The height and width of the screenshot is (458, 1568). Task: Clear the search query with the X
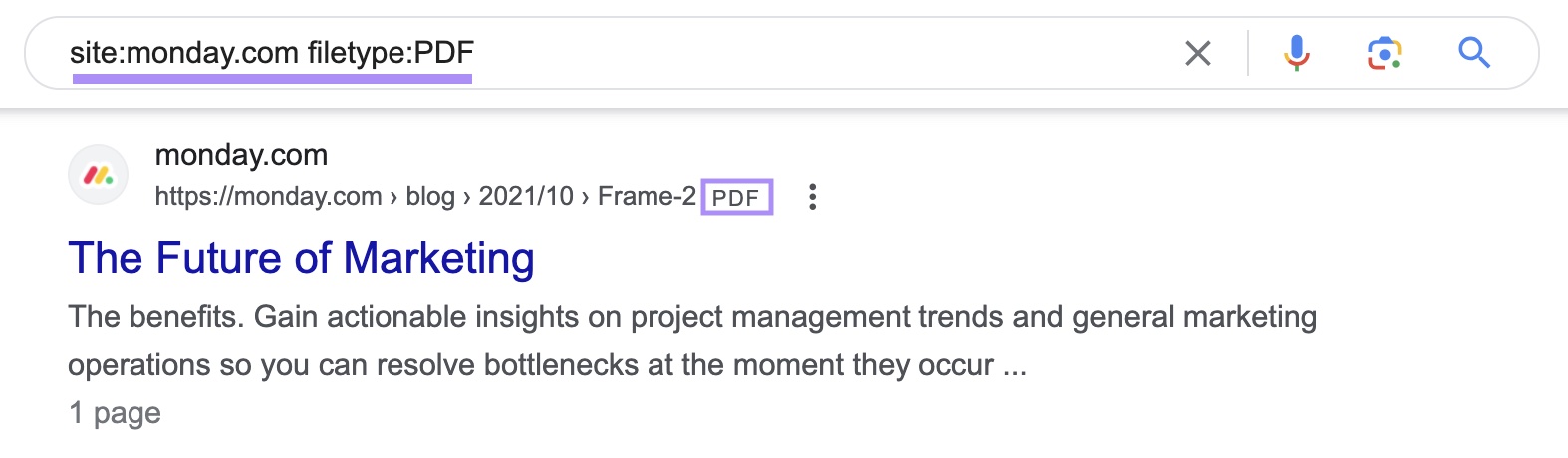1198,53
